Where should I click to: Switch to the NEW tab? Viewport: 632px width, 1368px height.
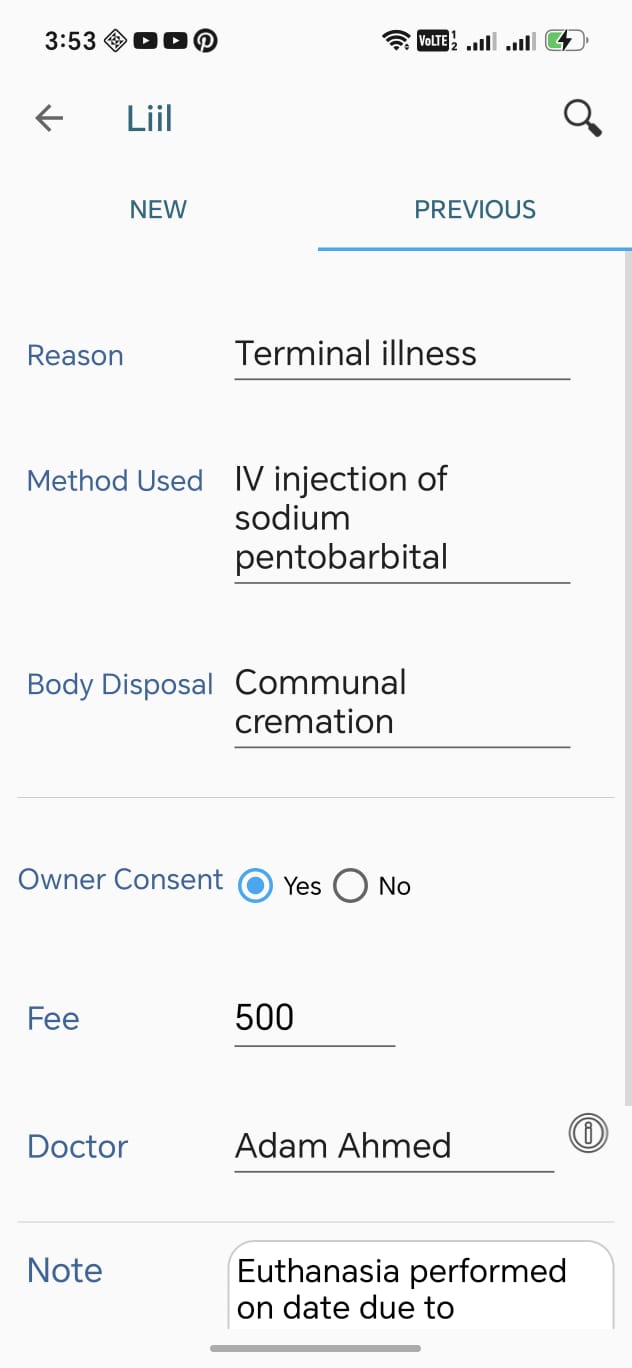158,210
